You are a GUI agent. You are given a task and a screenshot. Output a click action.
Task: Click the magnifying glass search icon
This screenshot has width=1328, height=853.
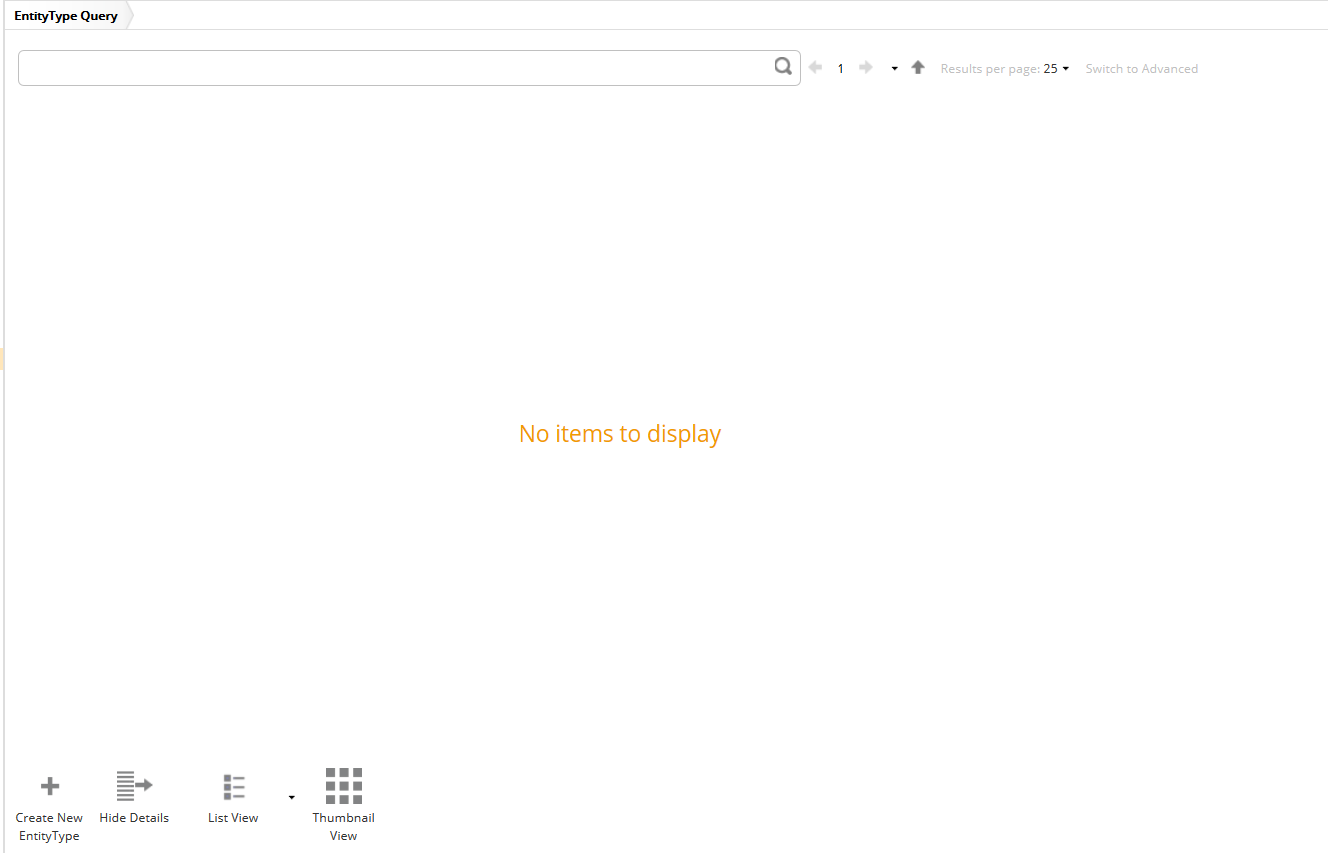783,67
